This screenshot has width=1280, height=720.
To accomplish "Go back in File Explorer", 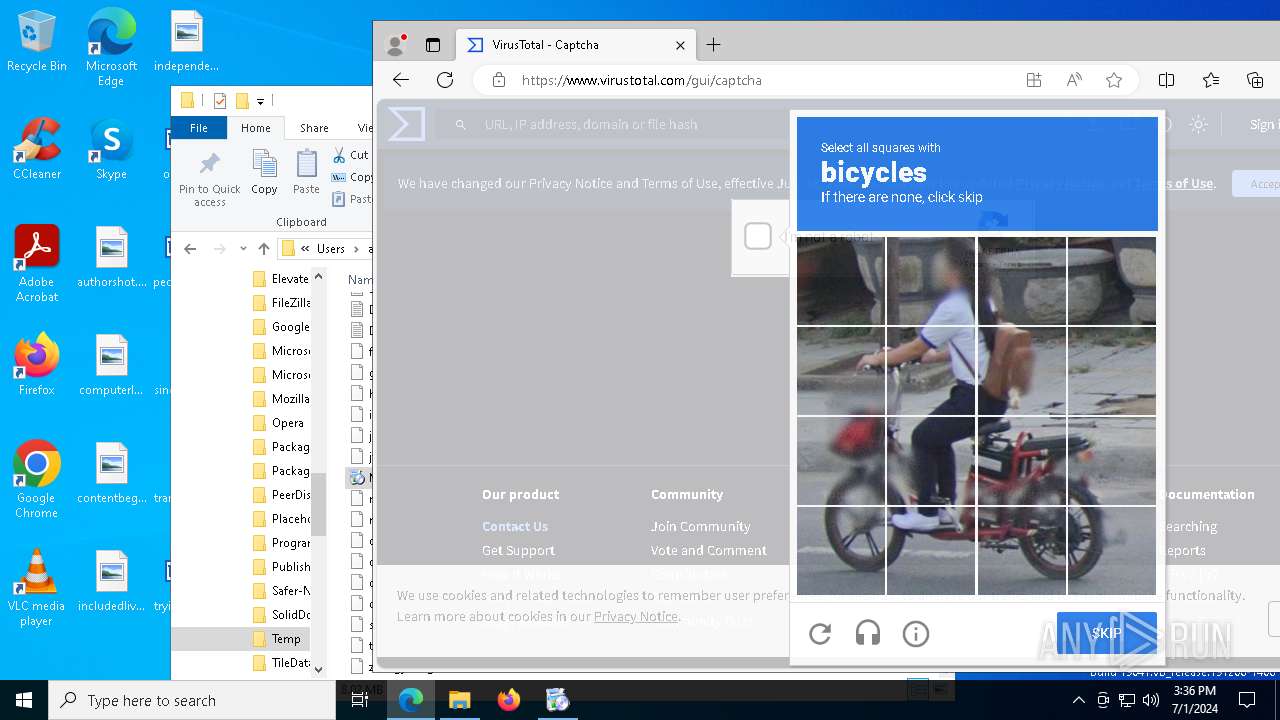I will point(190,249).
